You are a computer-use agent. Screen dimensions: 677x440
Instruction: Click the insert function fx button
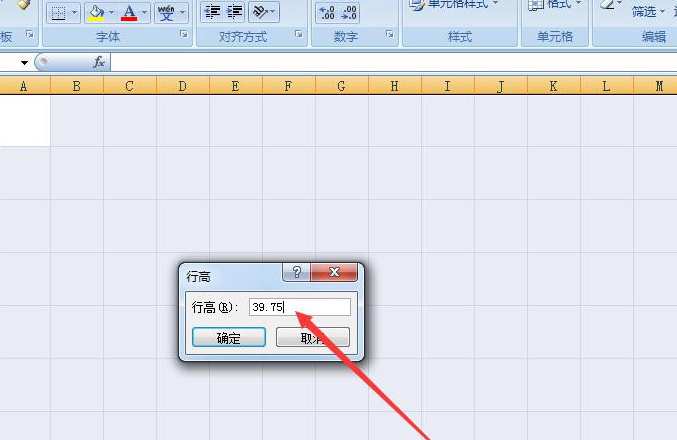point(99,62)
